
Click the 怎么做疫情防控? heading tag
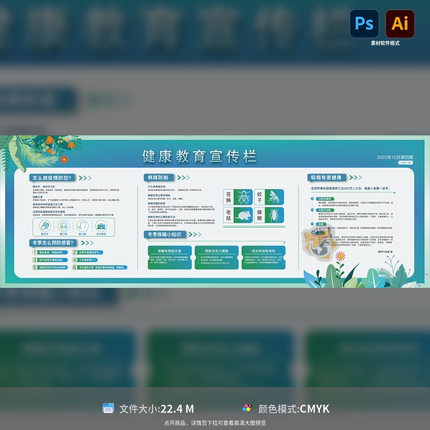52,178
